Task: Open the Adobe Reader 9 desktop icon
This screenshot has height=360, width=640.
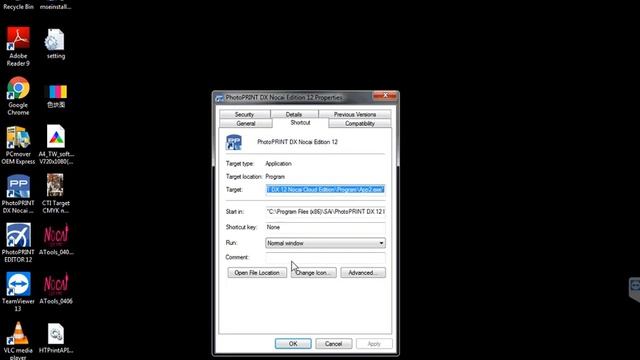Action: click(x=18, y=46)
